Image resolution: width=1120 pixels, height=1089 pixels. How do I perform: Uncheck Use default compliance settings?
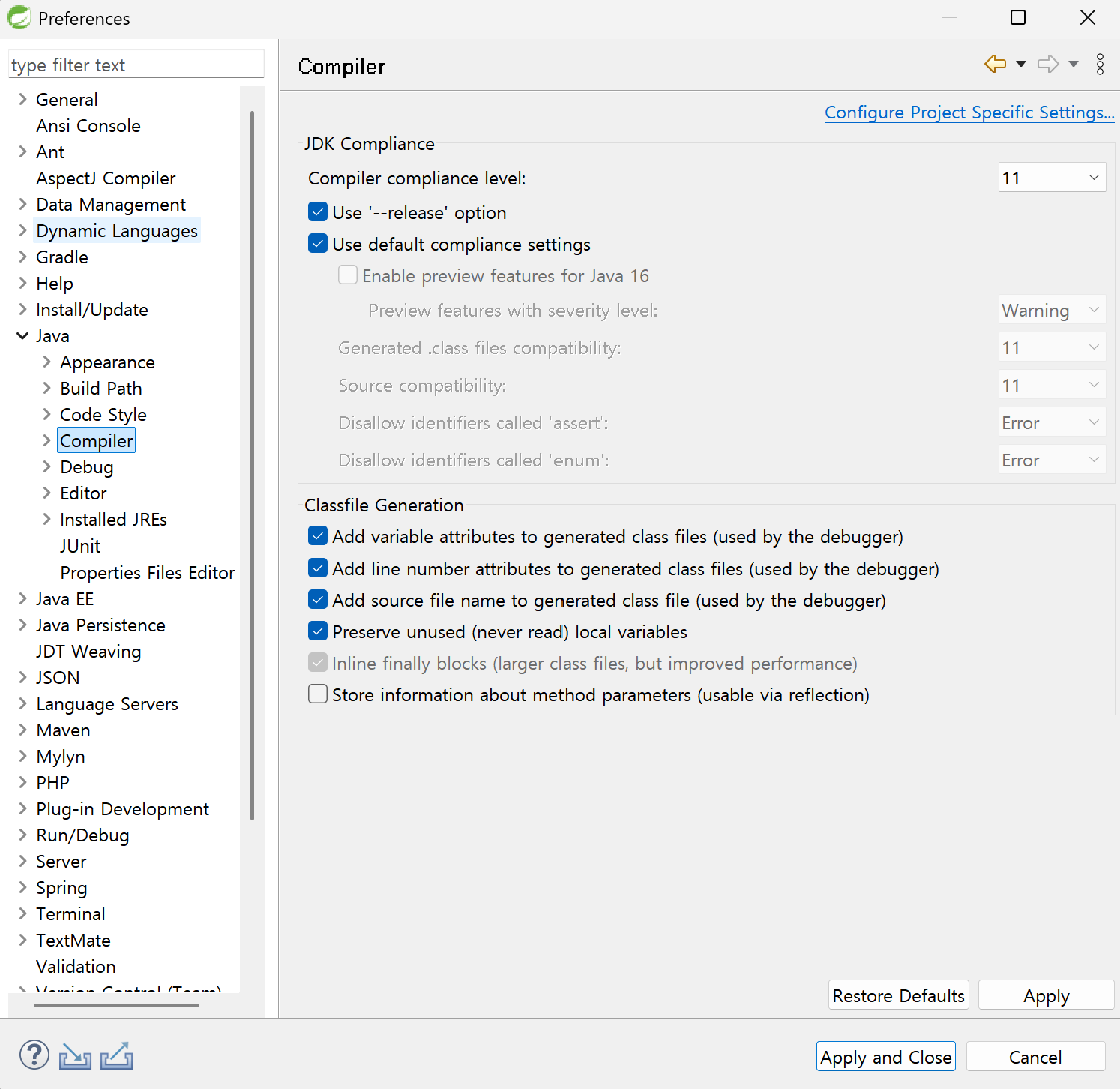pos(318,244)
